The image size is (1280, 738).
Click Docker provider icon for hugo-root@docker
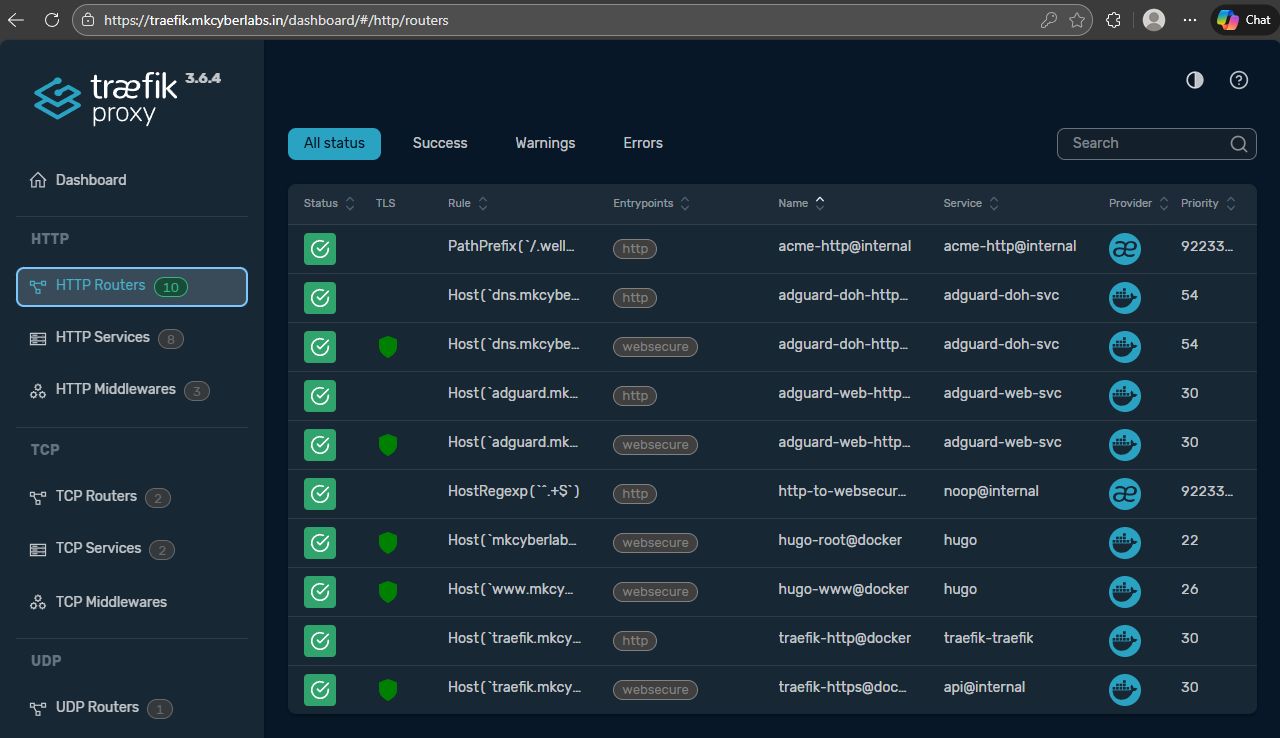tap(1125, 543)
